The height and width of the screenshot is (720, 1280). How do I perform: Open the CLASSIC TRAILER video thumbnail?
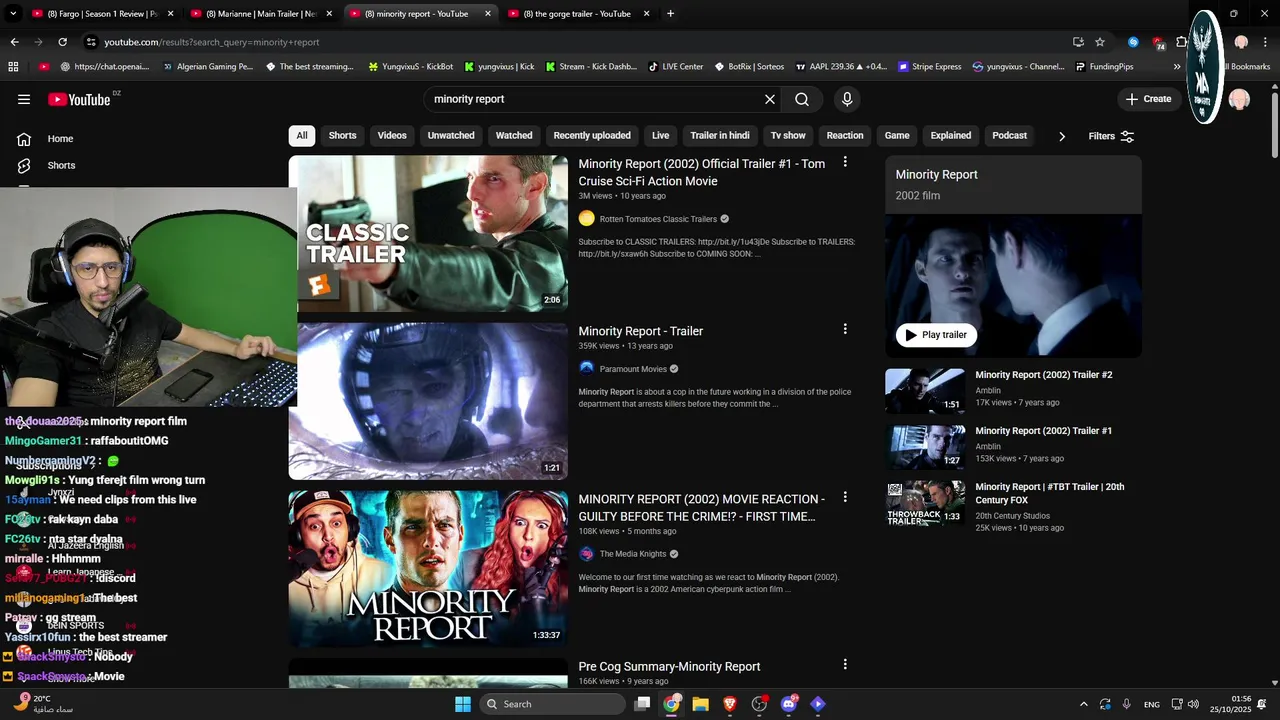tap(428, 233)
